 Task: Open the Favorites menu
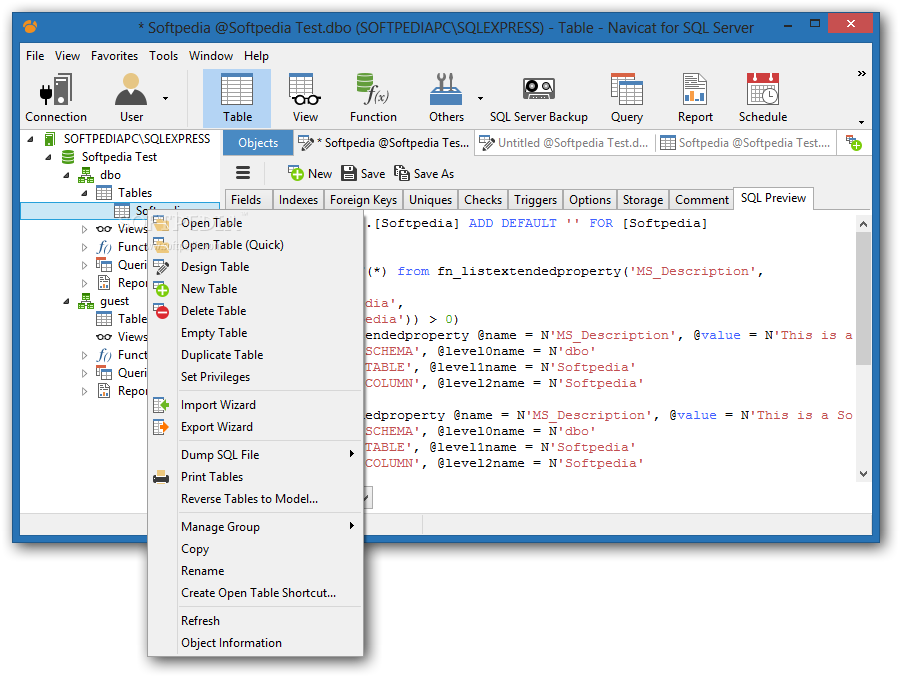(x=114, y=56)
